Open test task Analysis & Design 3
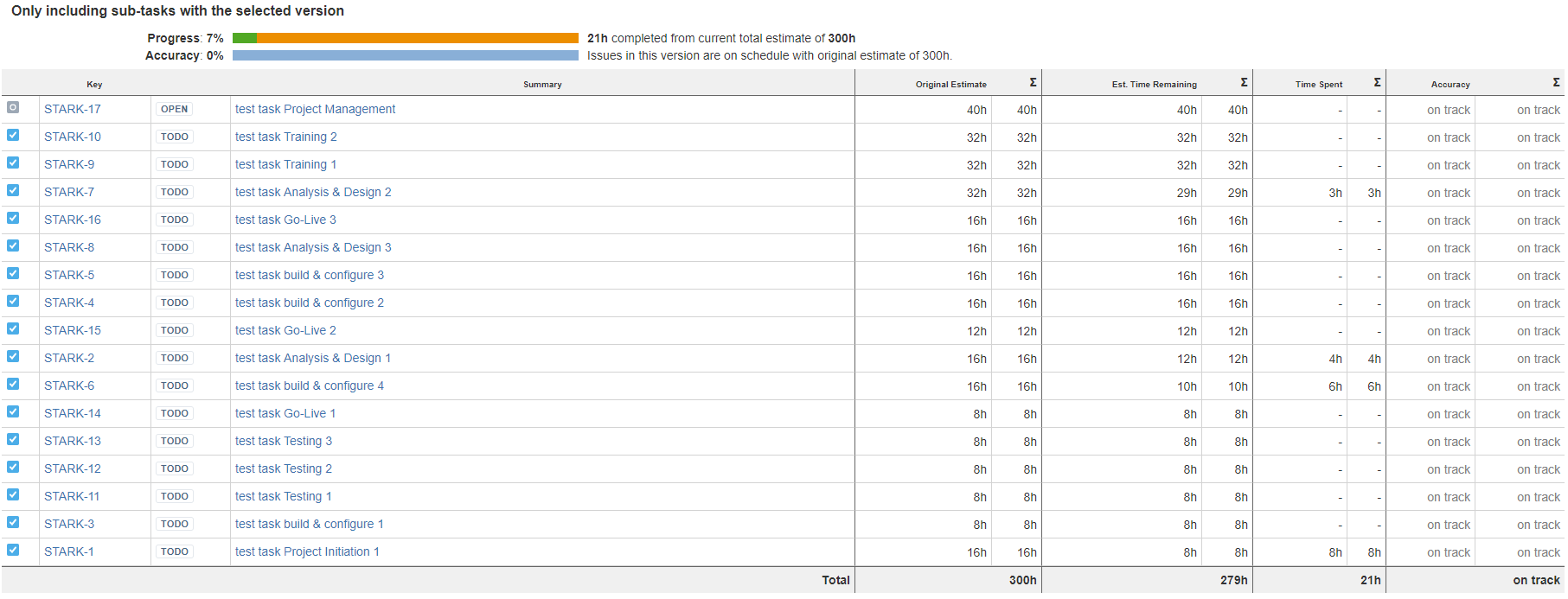The image size is (1568, 599). pos(313,247)
